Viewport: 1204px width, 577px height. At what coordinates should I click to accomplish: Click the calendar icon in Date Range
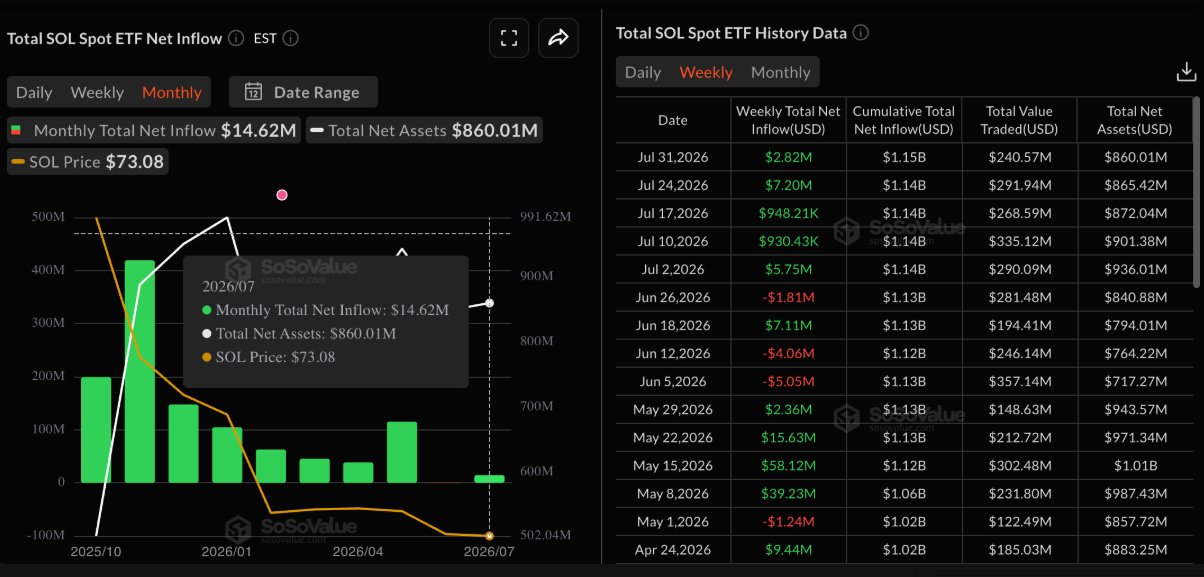[x=254, y=92]
